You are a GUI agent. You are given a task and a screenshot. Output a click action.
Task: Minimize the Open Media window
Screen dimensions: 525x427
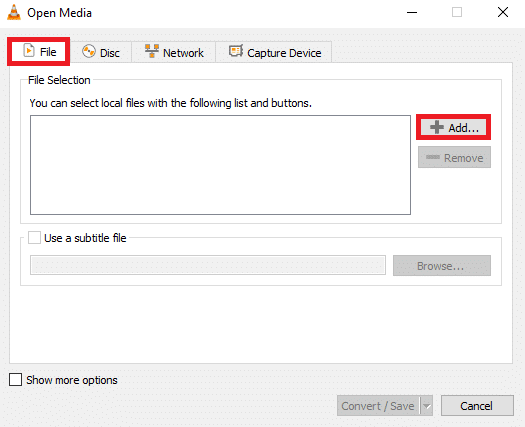[x=412, y=12]
